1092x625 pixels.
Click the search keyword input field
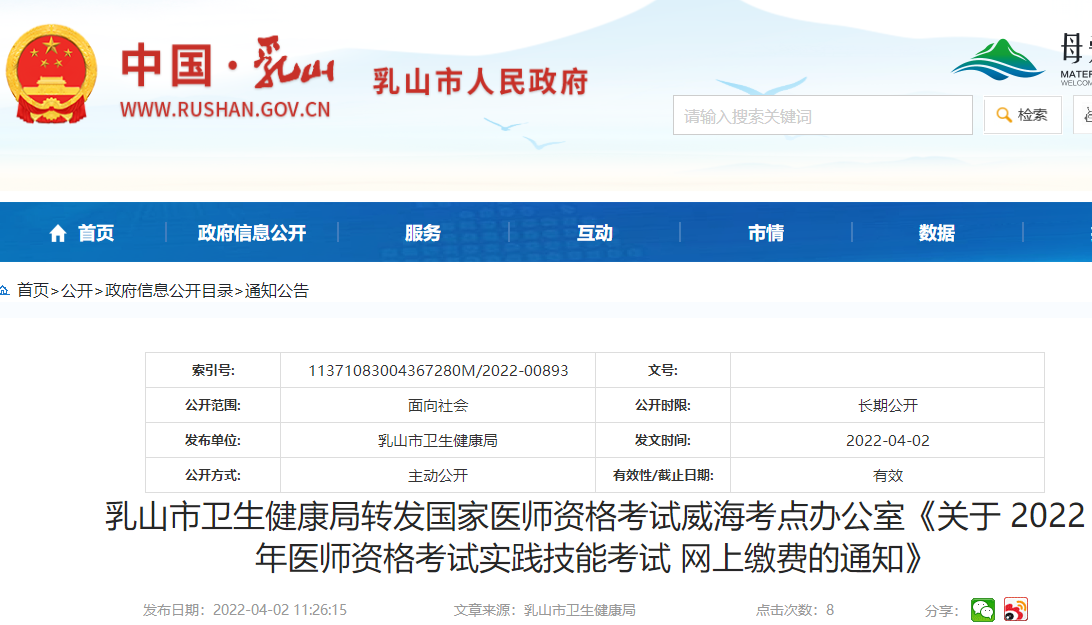822,116
